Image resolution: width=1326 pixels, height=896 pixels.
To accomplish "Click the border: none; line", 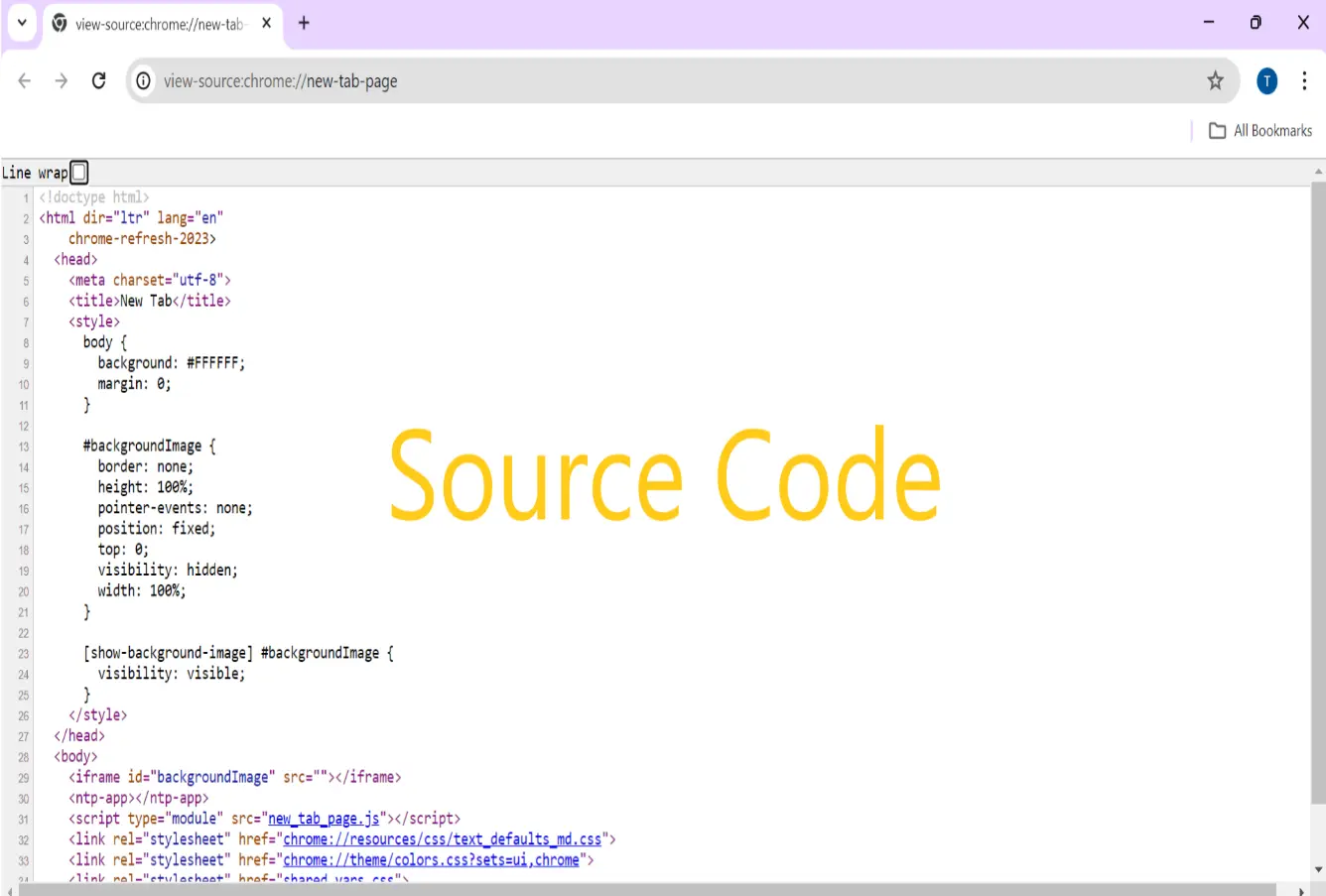I will [145, 466].
